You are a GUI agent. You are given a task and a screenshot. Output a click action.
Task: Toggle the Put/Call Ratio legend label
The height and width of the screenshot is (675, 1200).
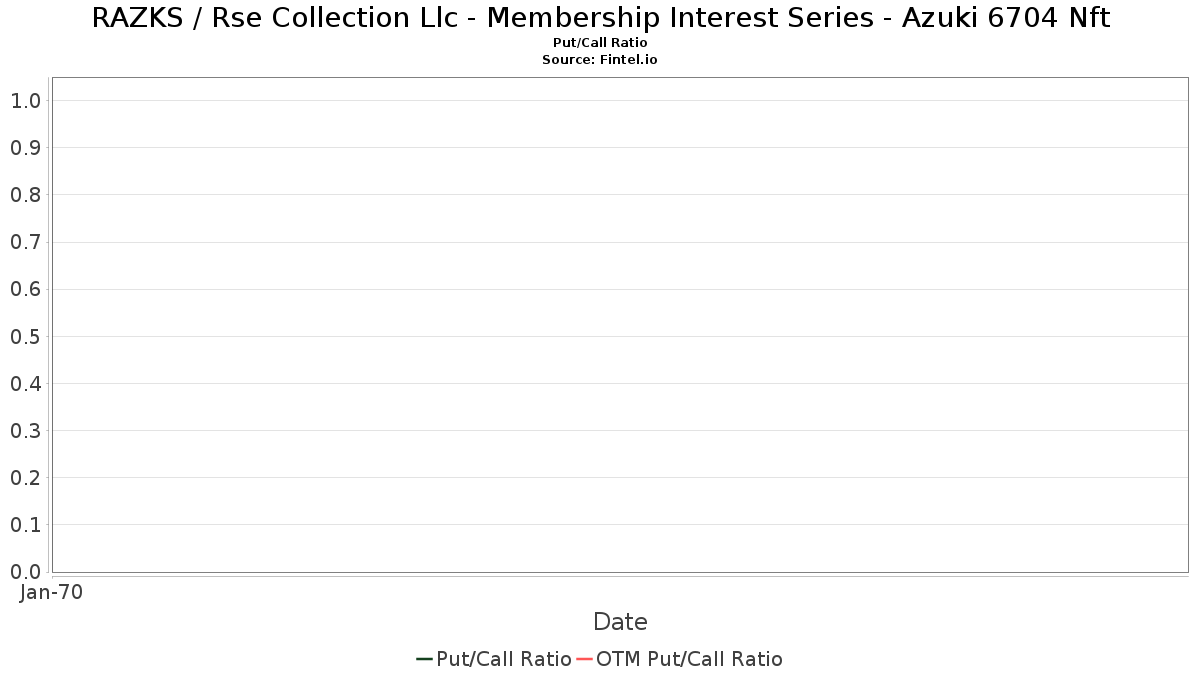504,659
